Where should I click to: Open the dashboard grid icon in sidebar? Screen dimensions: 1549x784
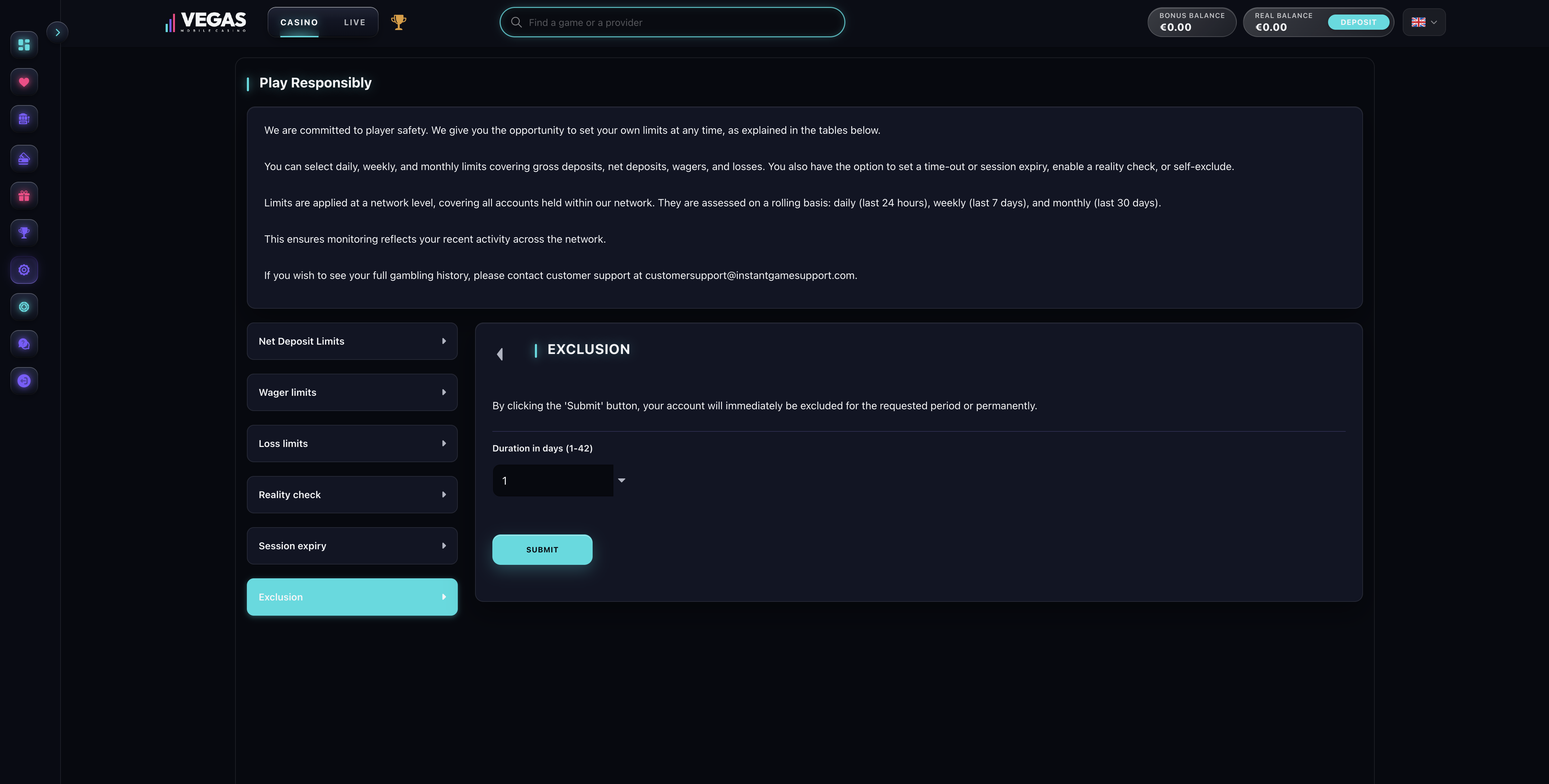(x=24, y=45)
